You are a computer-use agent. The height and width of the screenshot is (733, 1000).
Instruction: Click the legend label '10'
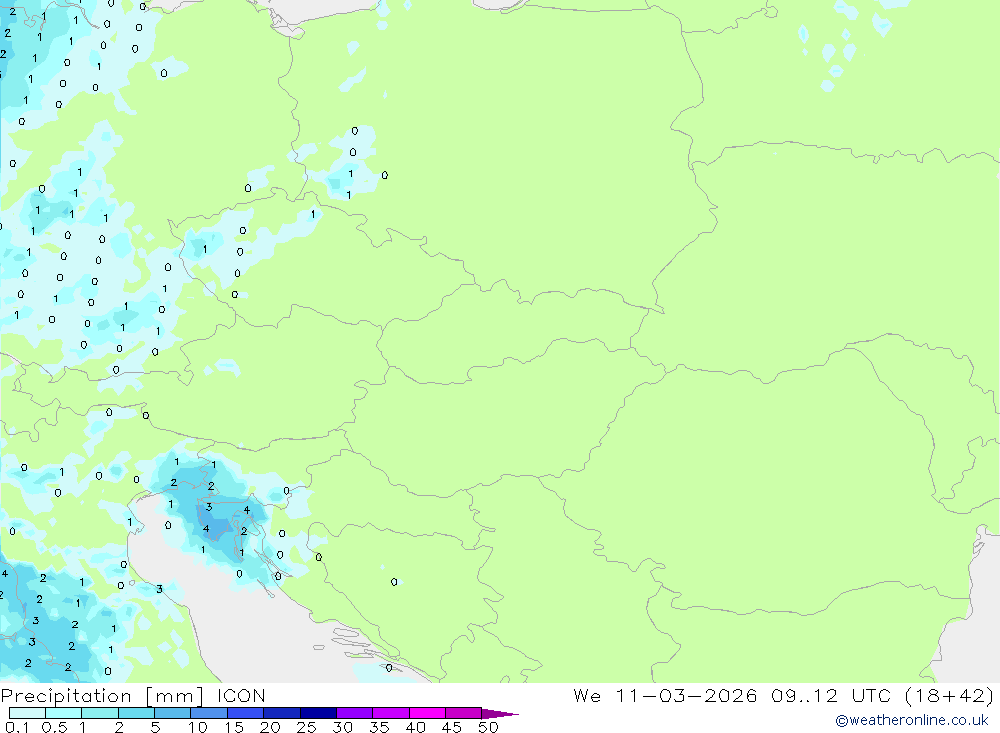(x=198, y=727)
